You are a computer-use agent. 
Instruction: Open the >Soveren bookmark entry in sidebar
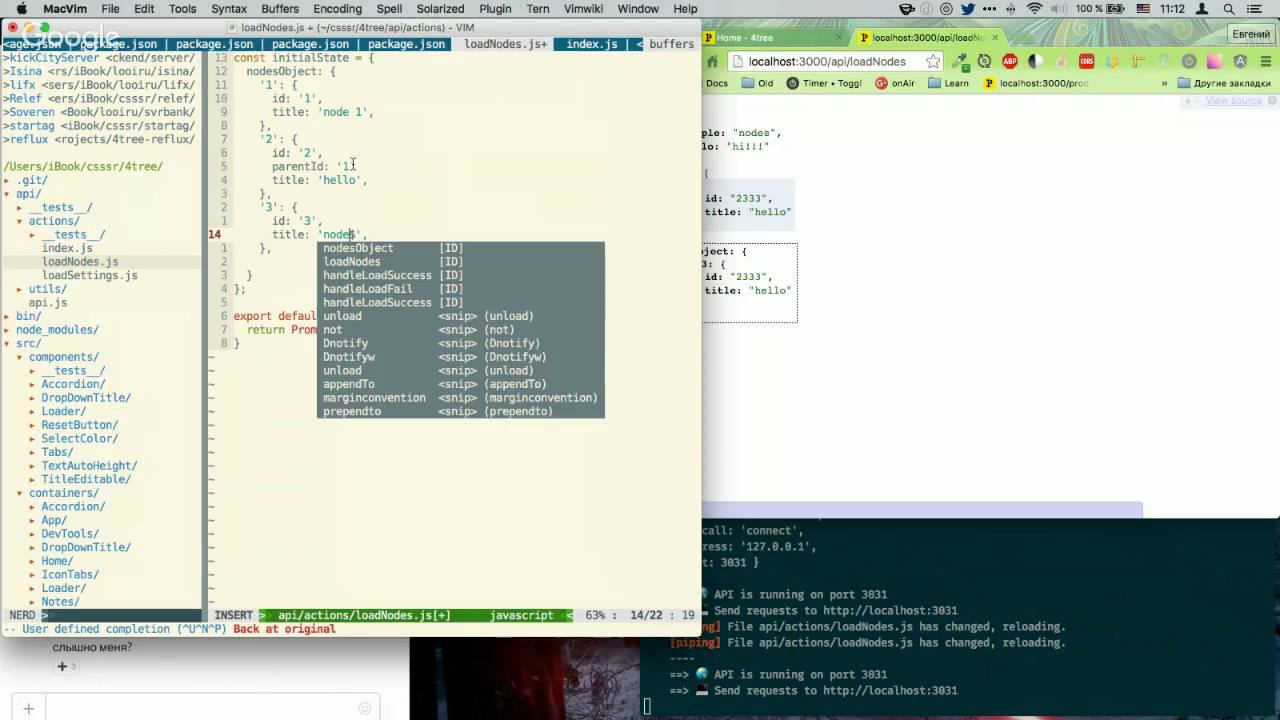99,112
